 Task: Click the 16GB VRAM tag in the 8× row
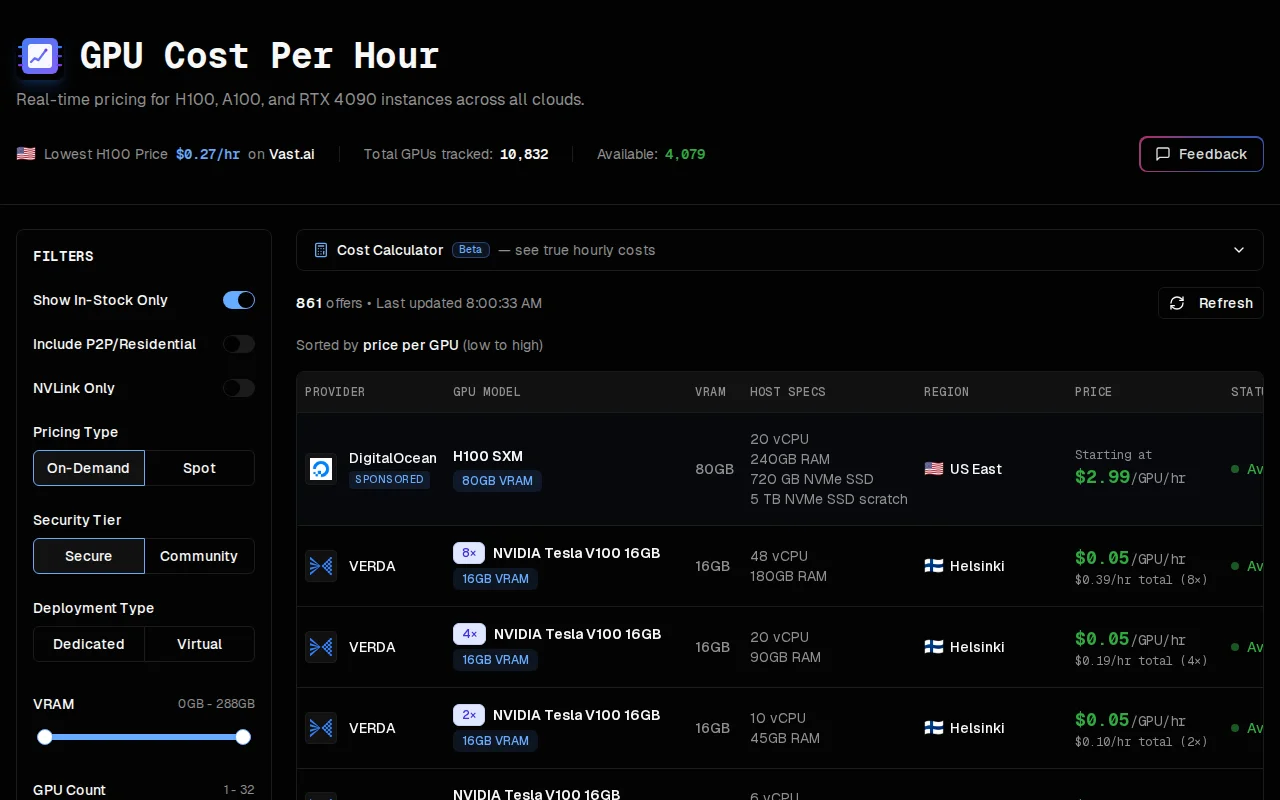(x=495, y=578)
